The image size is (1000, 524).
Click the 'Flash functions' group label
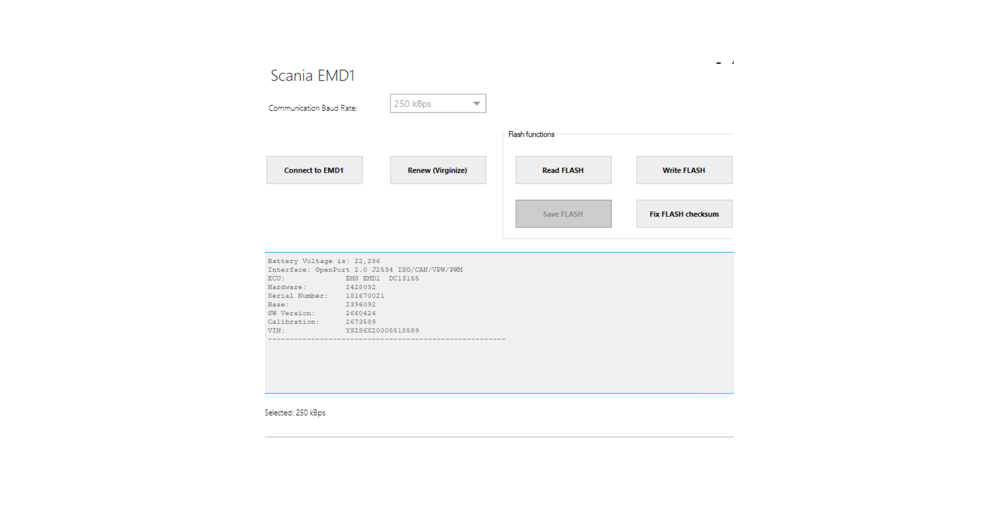pyautogui.click(x=531, y=135)
